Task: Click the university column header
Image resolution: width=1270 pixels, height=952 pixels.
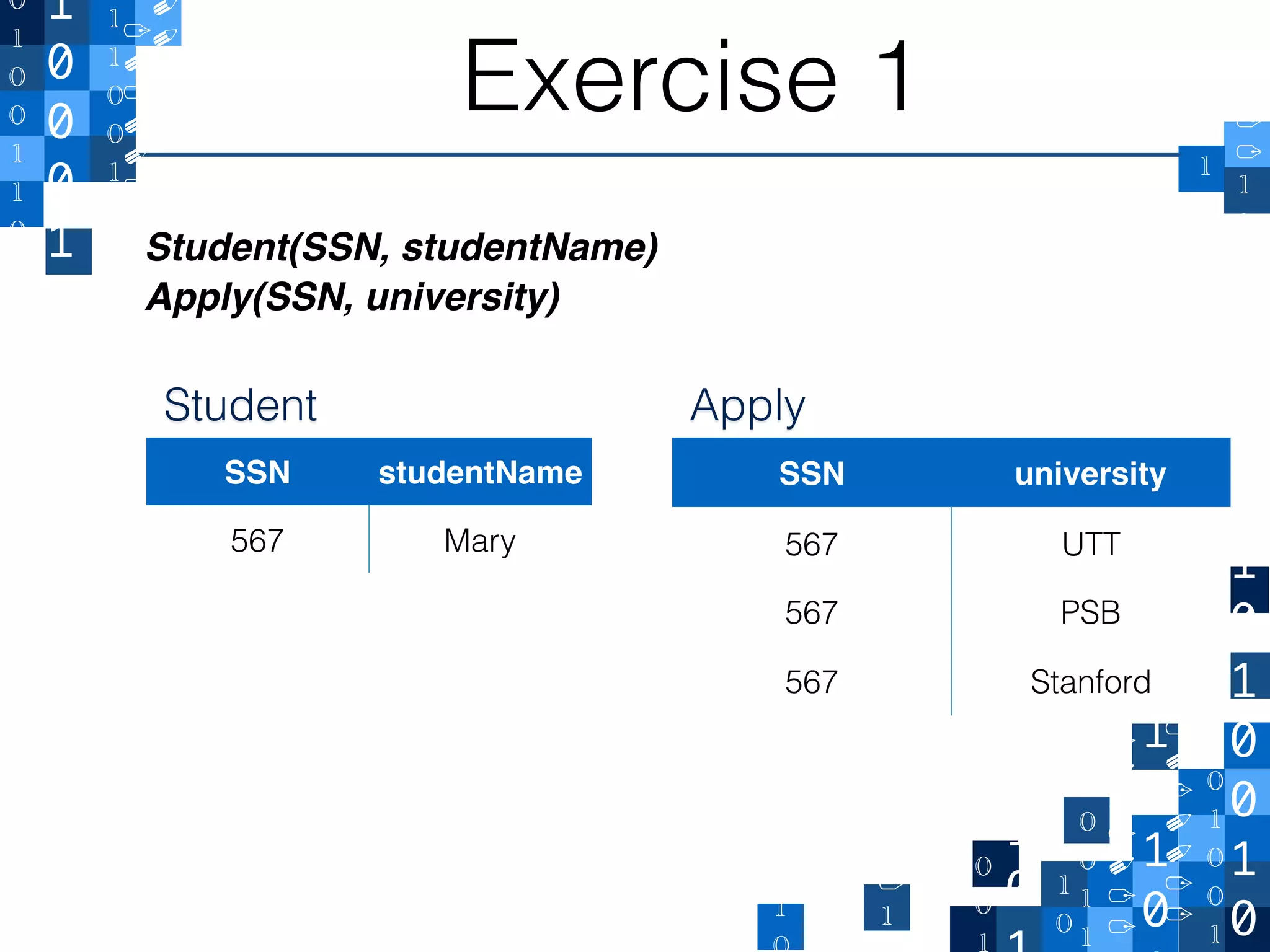Action: 1090,474
